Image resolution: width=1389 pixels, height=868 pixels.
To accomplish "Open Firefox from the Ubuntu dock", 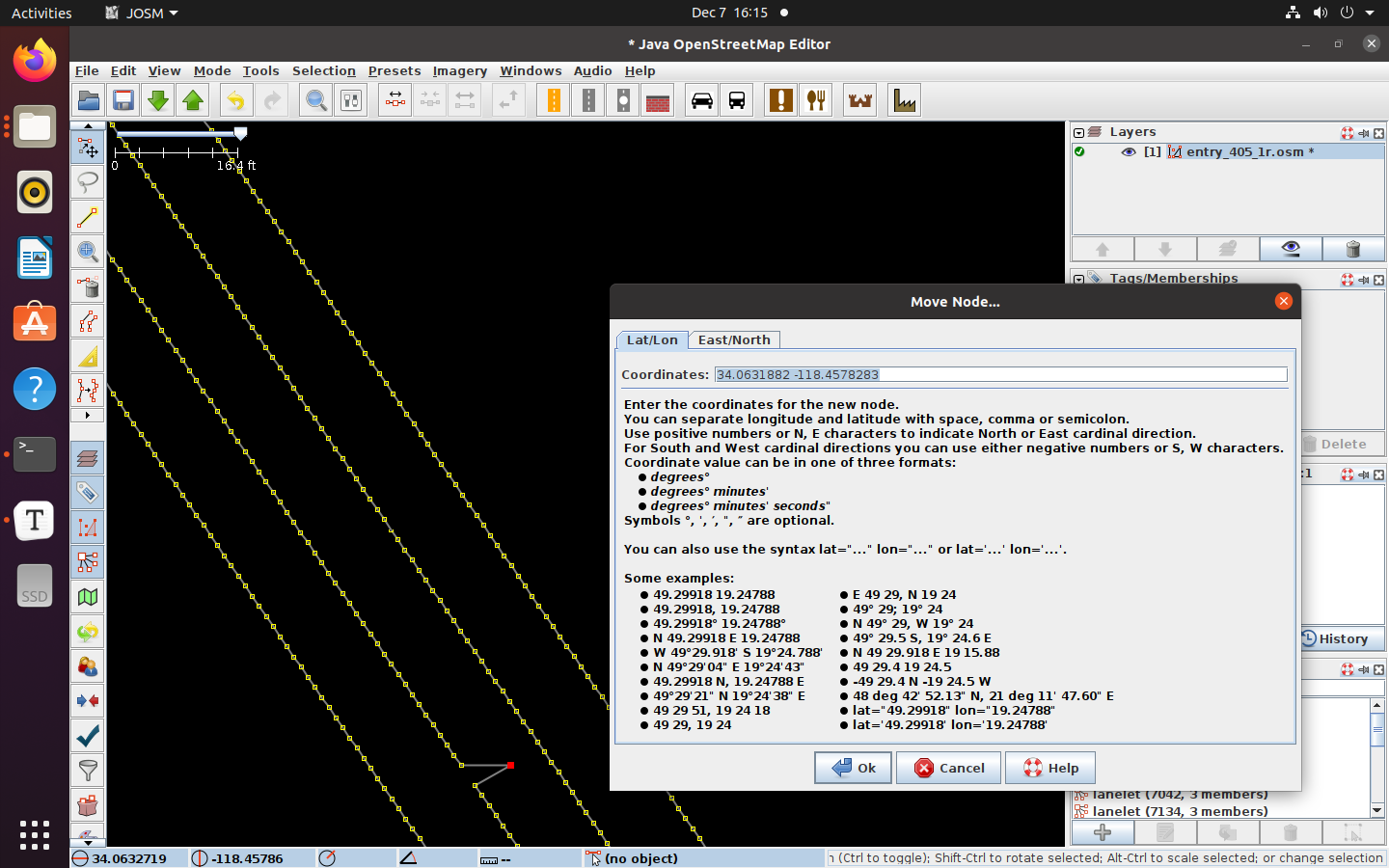I will coord(35,61).
